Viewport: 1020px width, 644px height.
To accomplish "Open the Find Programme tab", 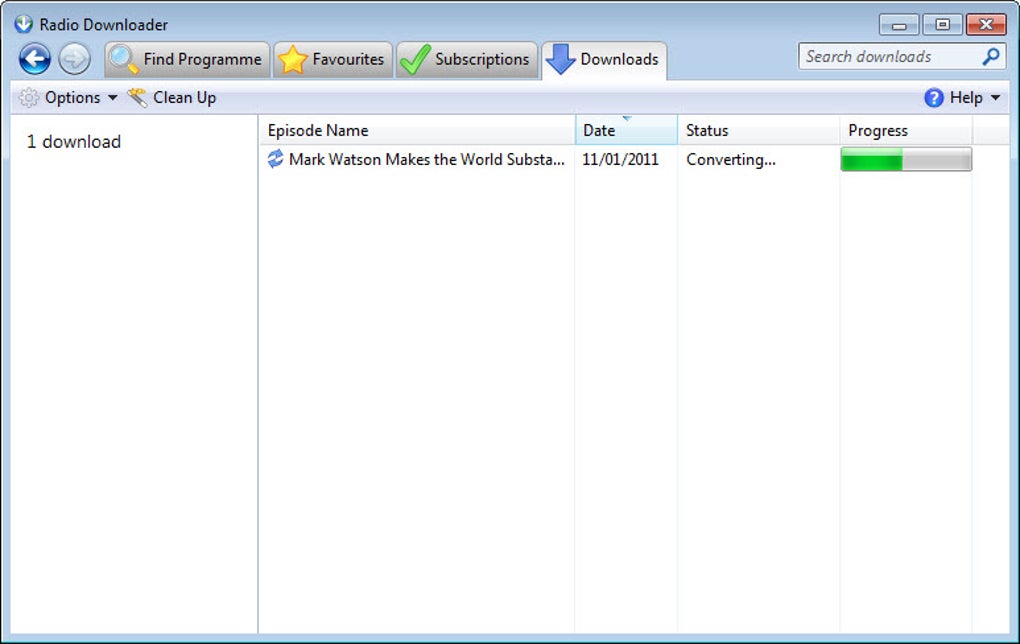I will coord(187,59).
